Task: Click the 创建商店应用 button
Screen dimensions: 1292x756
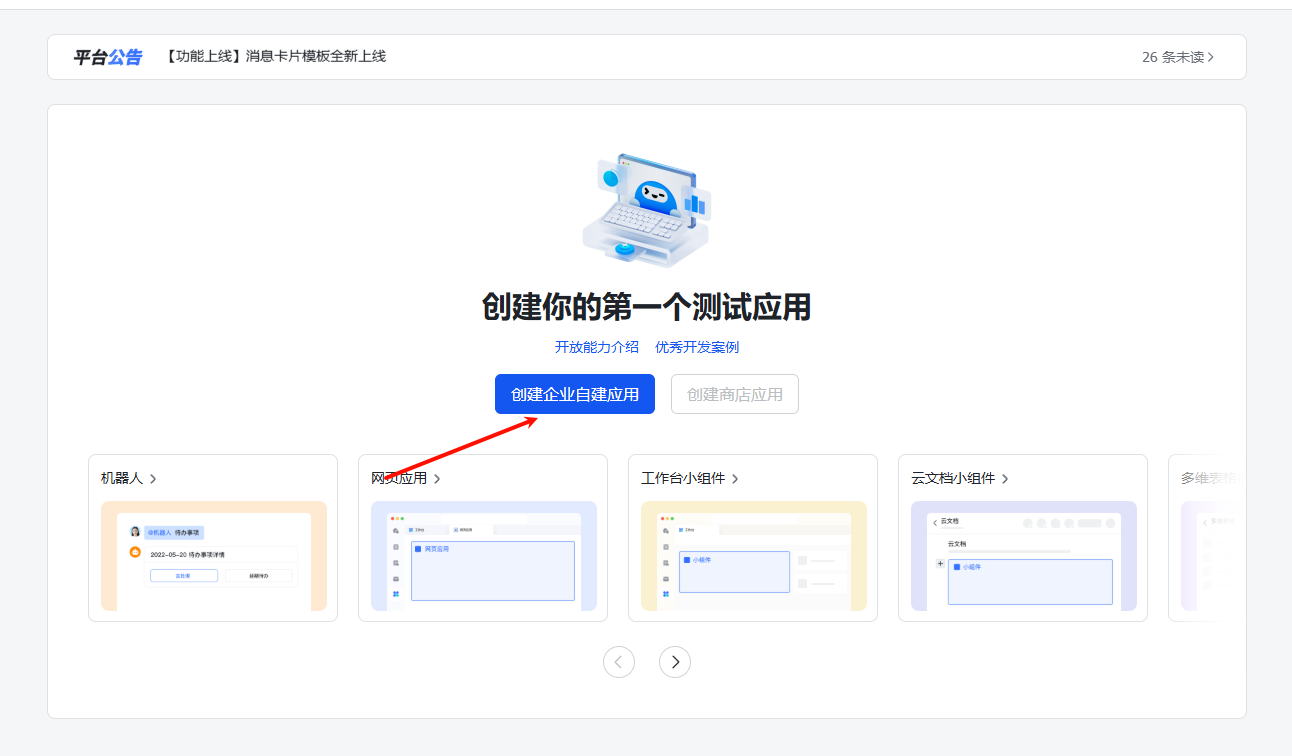Action: point(735,394)
